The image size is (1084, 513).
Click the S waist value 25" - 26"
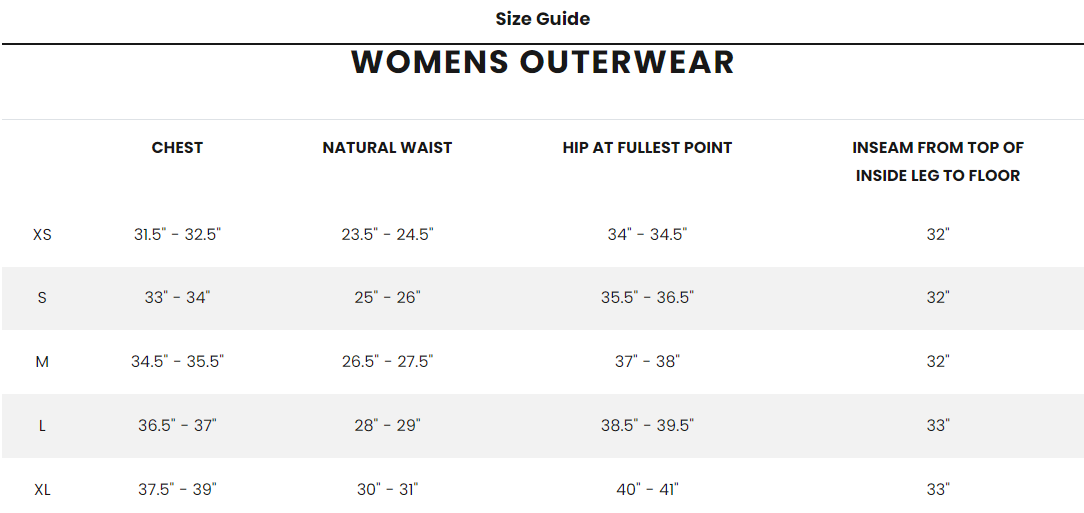click(387, 298)
